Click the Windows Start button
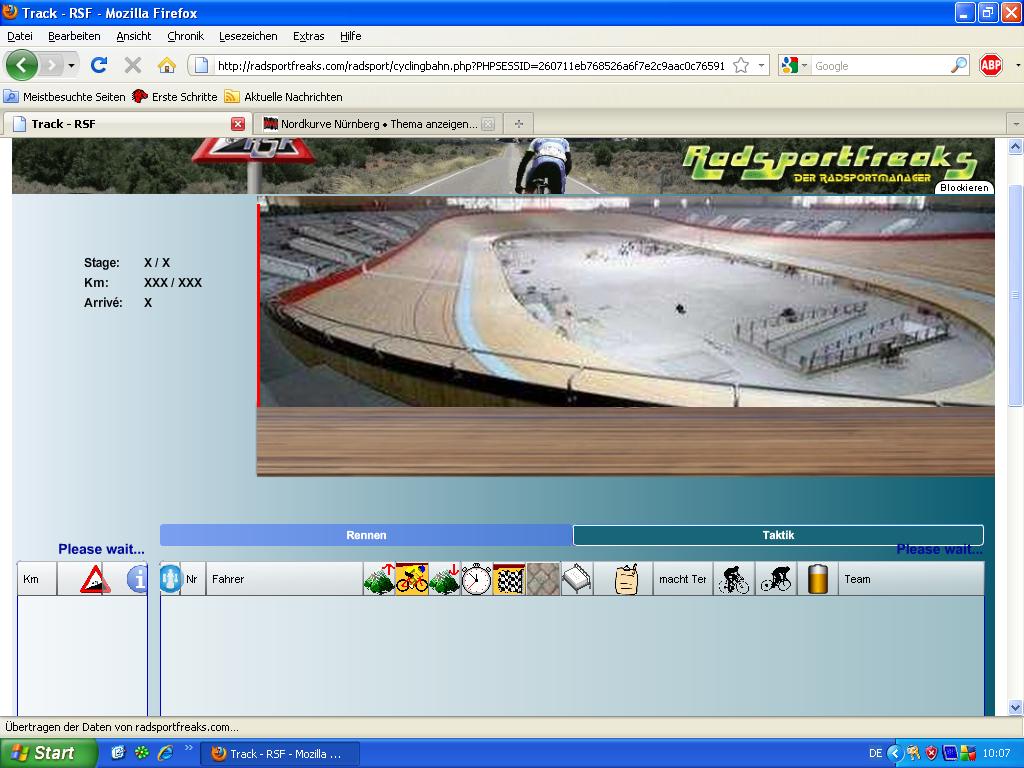The width and height of the screenshot is (1024, 768). pyautogui.click(x=48, y=753)
